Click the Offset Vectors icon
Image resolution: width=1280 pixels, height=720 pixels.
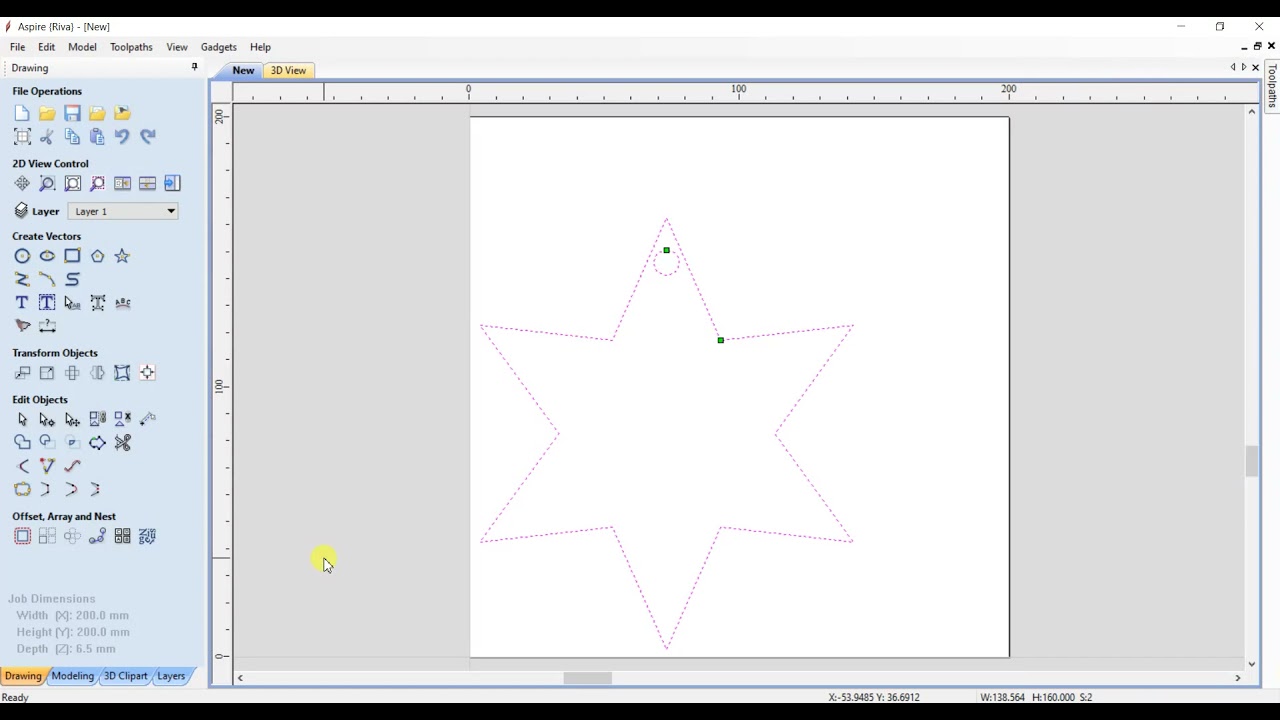click(x=22, y=536)
